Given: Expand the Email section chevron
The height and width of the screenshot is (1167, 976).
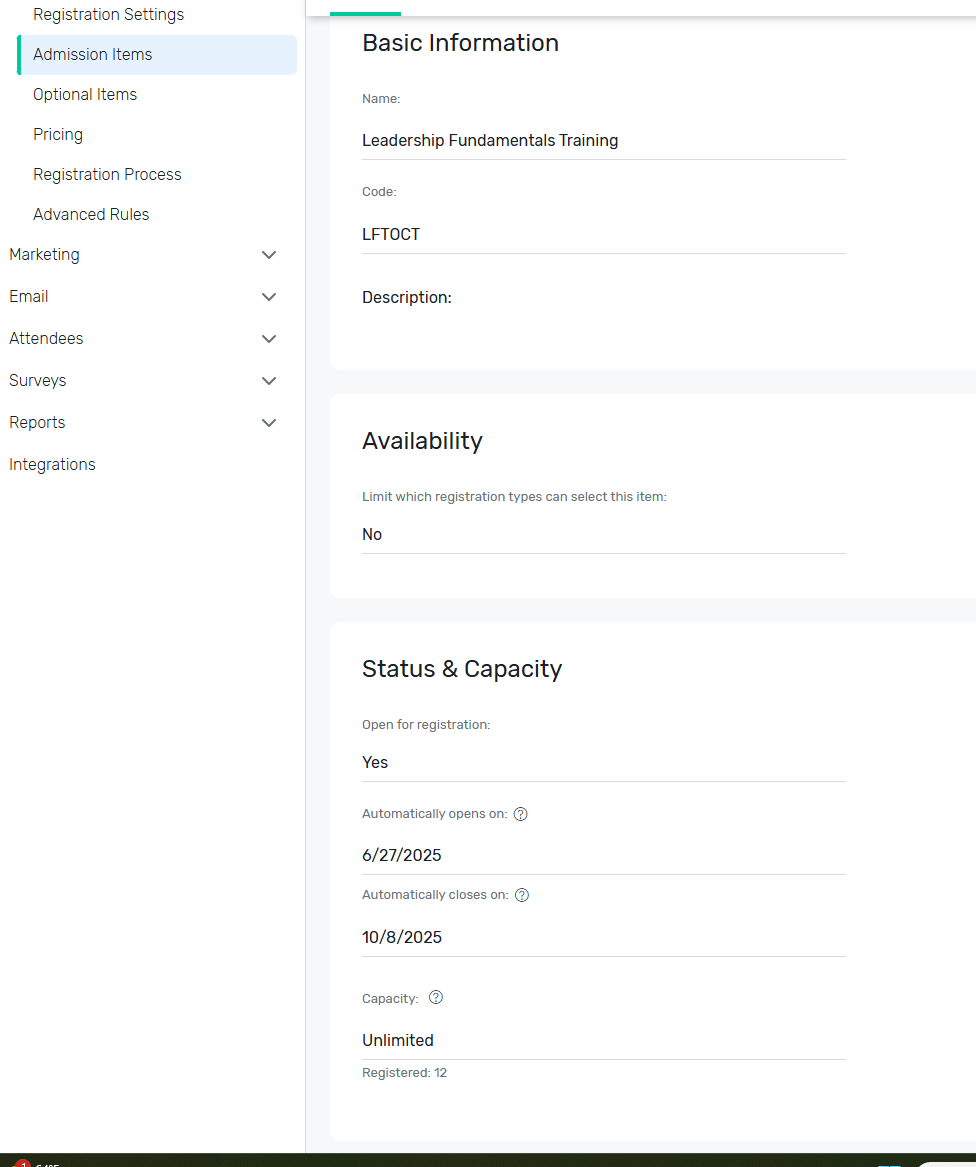Looking at the screenshot, I should [x=269, y=297].
